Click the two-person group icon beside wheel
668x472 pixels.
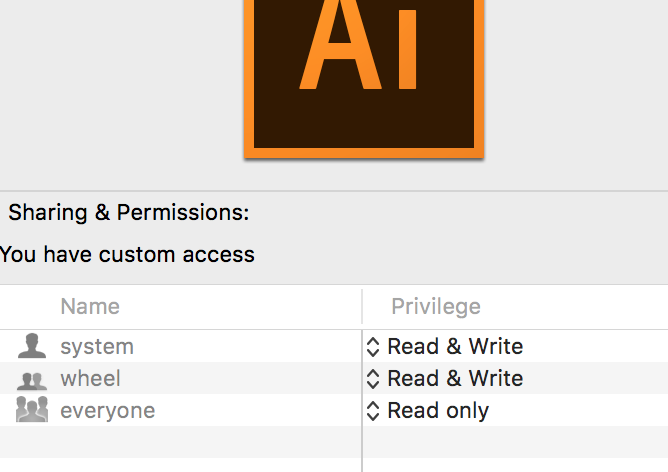click(x=32, y=379)
